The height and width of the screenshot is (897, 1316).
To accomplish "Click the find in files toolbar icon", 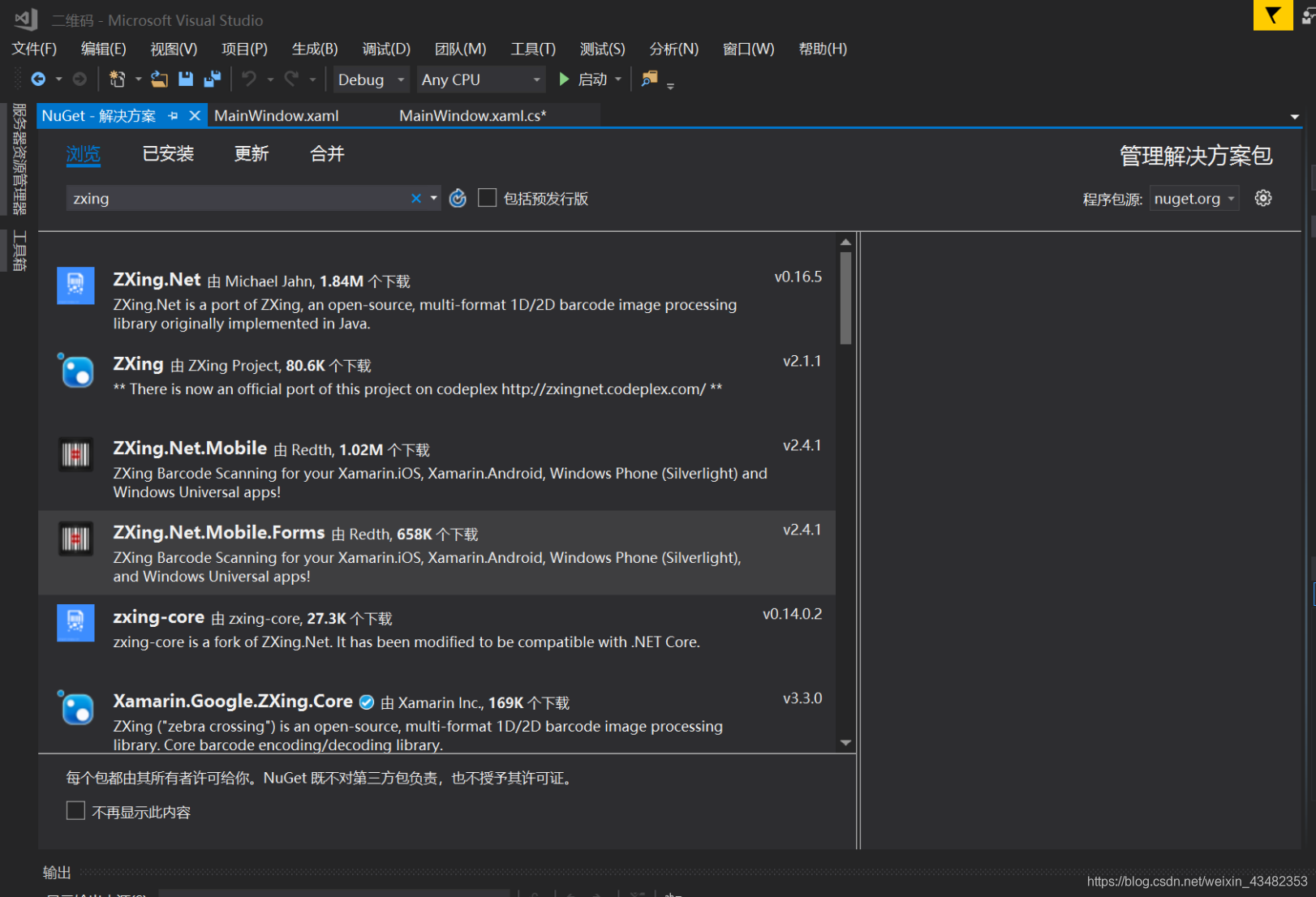I will tap(650, 79).
